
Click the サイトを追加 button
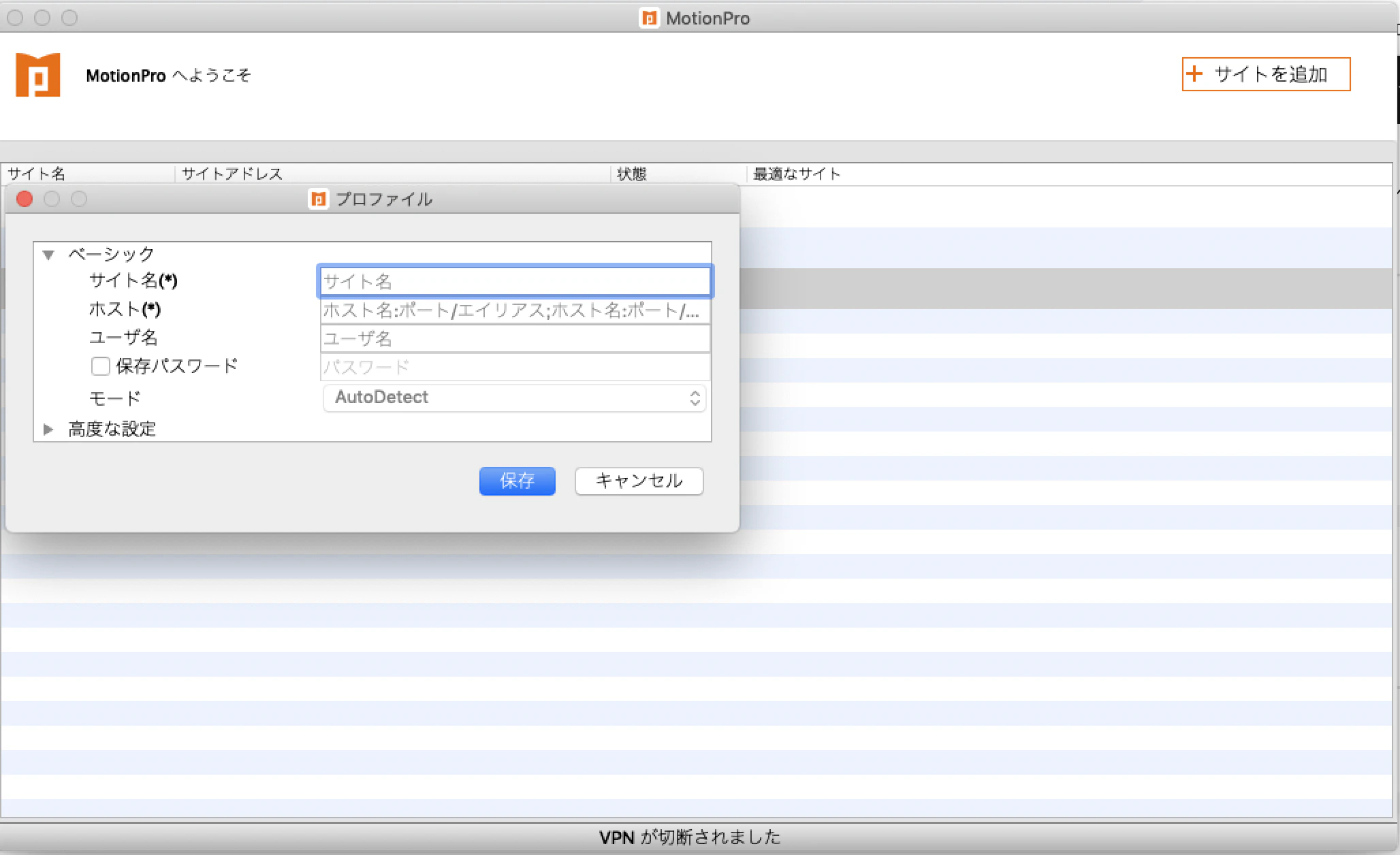pos(1266,74)
